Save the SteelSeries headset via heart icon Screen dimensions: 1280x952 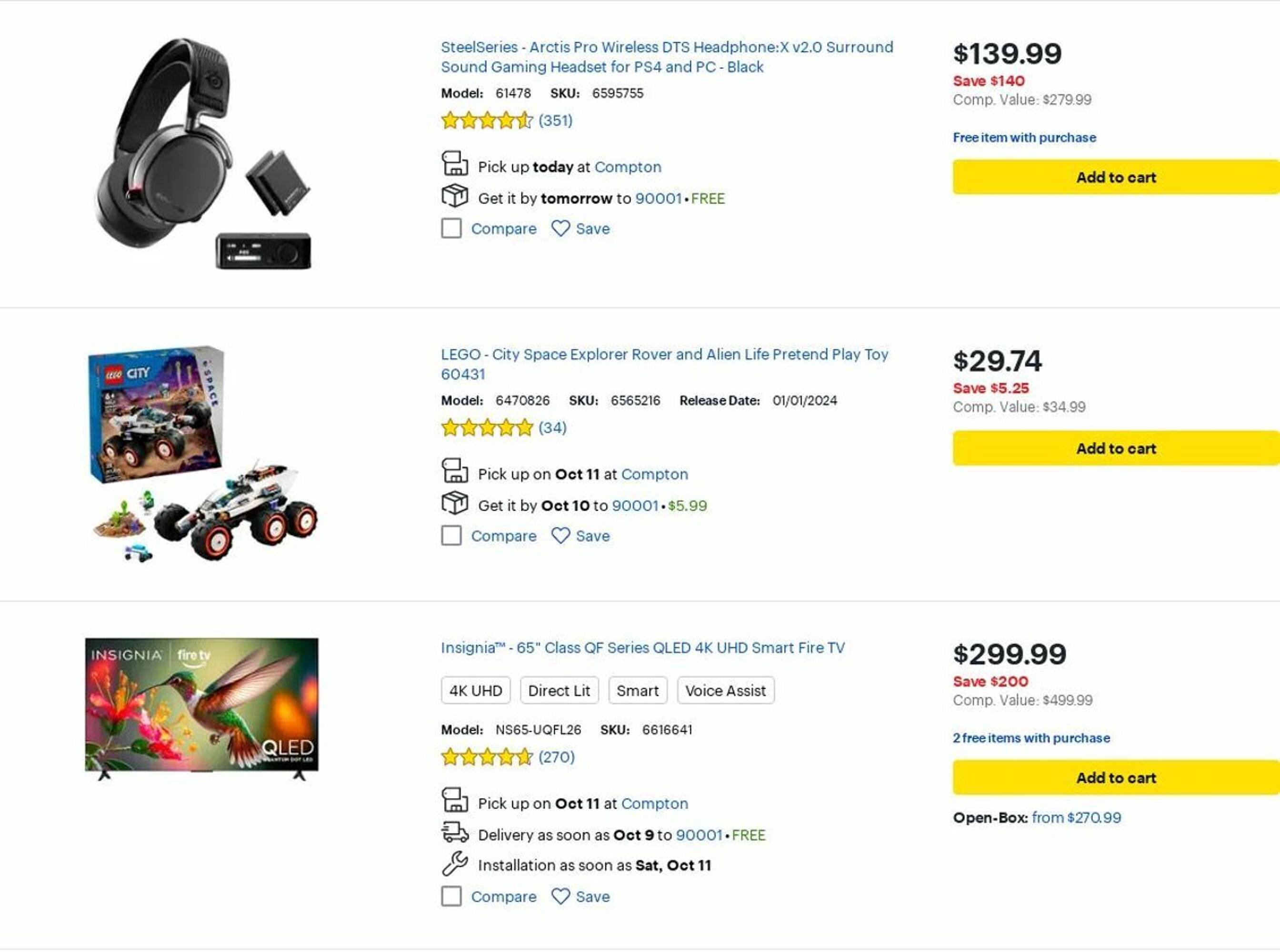560,229
